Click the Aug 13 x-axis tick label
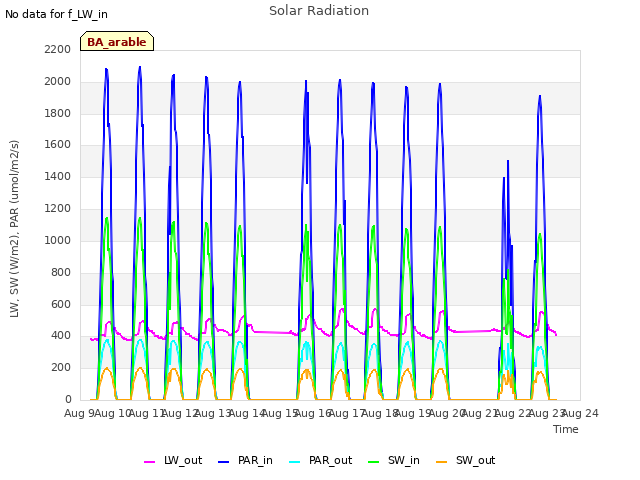The height and width of the screenshot is (480, 640). (x=213, y=413)
